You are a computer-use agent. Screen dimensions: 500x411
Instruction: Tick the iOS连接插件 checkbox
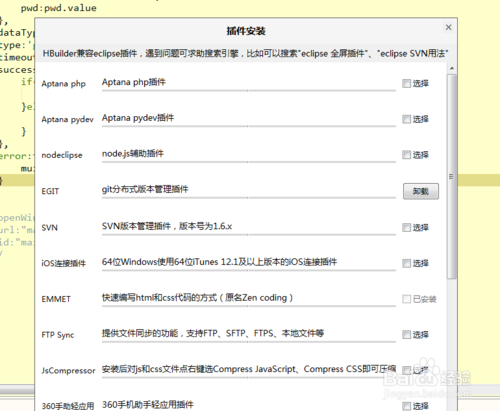pos(406,263)
